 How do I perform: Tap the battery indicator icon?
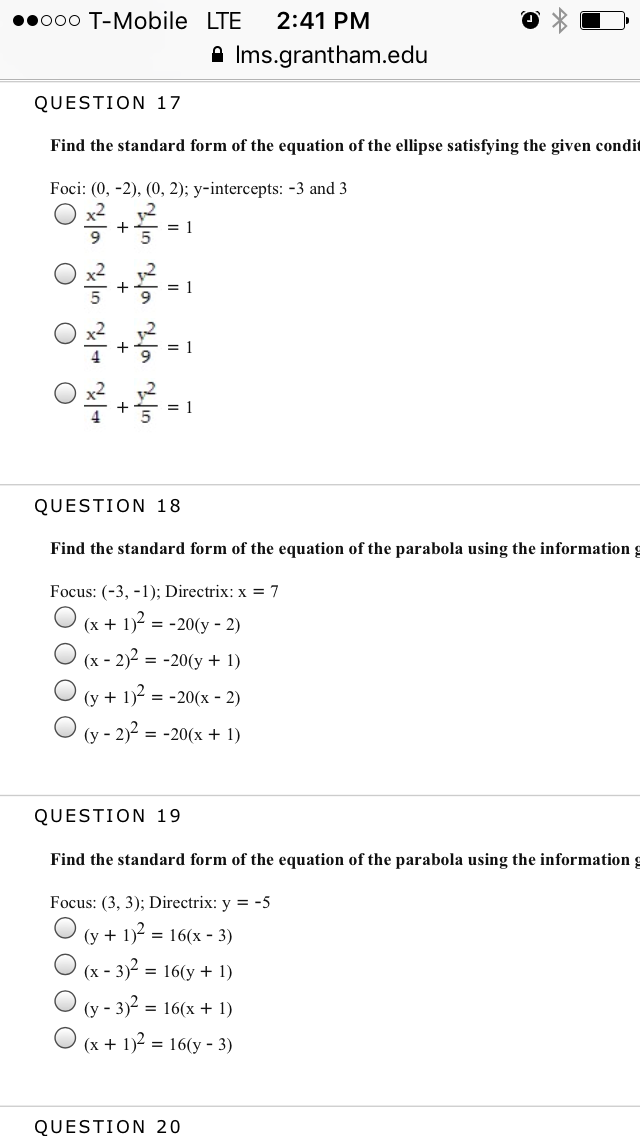[604, 20]
